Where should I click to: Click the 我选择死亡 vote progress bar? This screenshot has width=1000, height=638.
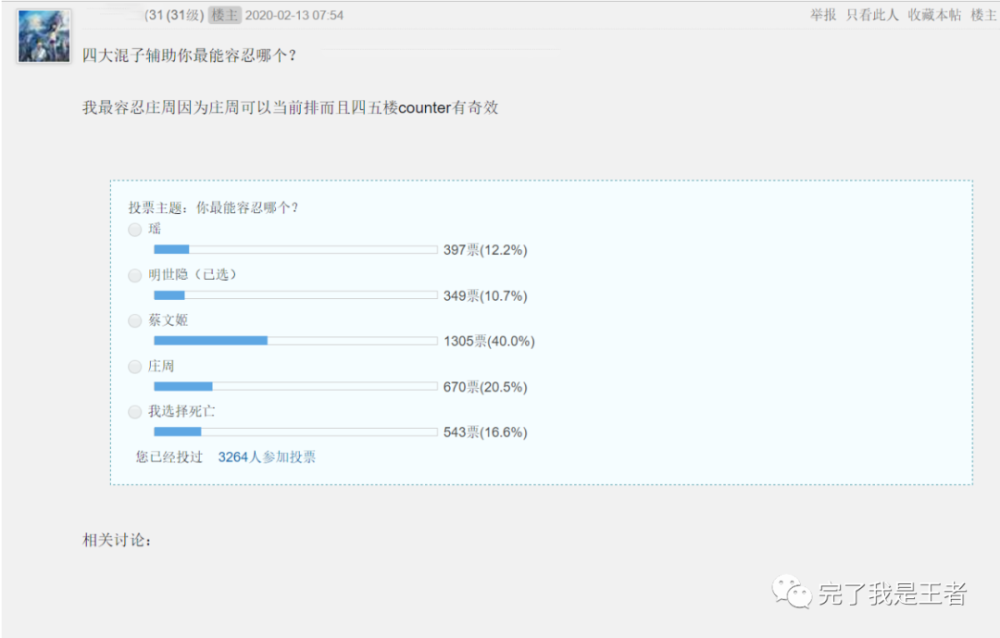295,432
